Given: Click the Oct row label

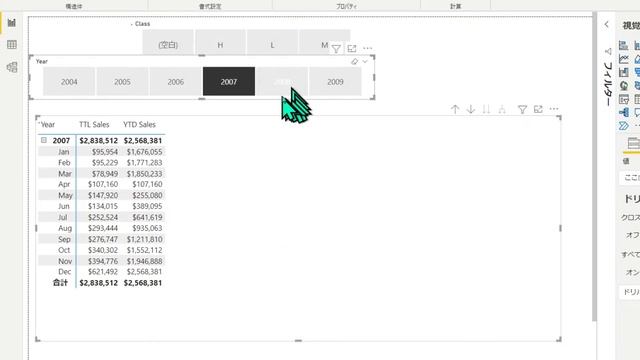Looking at the screenshot, I should [64, 250].
